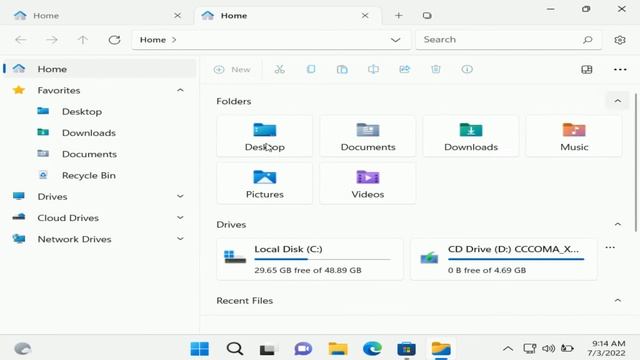Open Chat app from taskbar

click(303, 349)
